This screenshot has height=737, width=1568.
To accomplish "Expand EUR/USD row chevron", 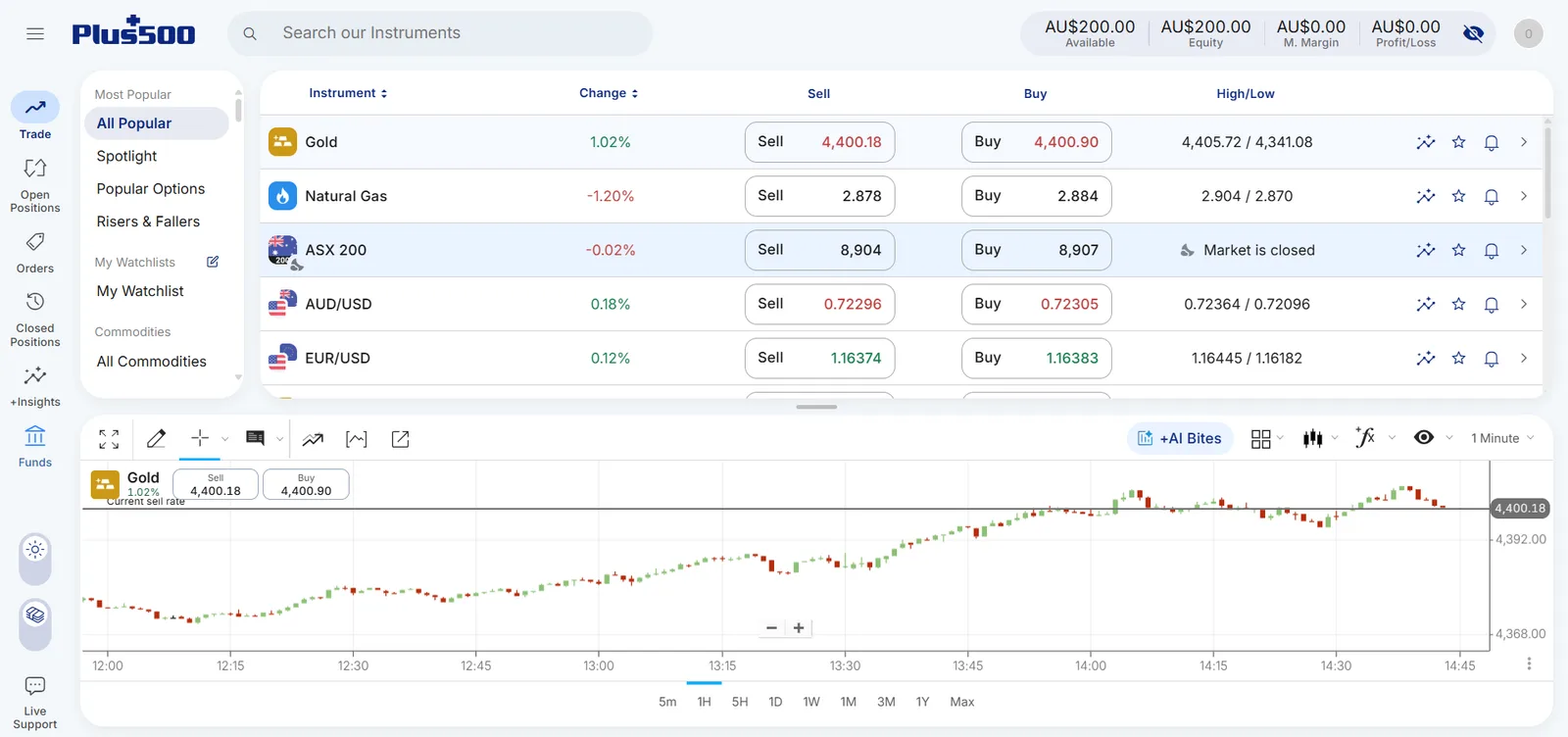I will click(1524, 358).
